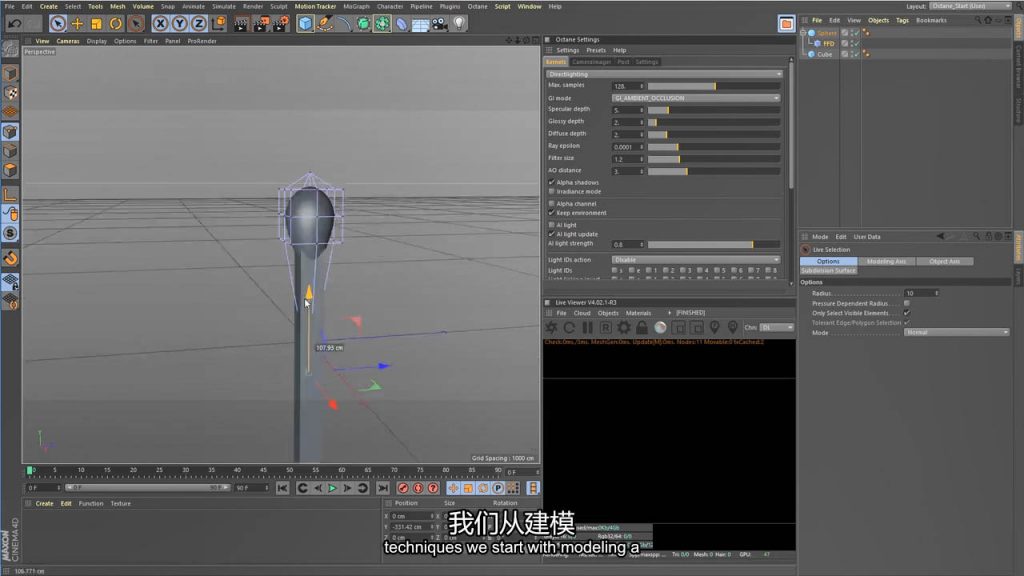The height and width of the screenshot is (576, 1024).
Task: Select the Move tool icon
Action: point(77,24)
